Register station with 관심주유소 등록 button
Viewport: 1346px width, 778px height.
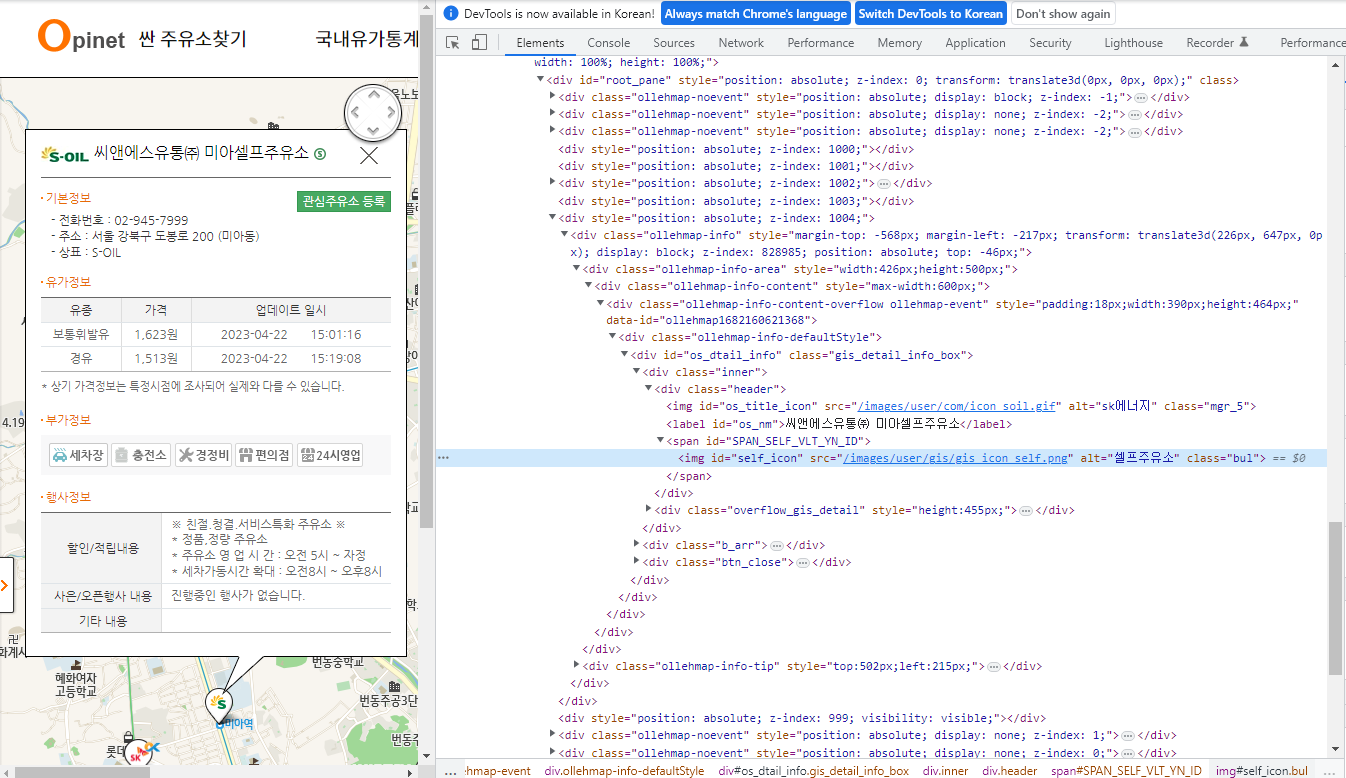click(x=344, y=201)
